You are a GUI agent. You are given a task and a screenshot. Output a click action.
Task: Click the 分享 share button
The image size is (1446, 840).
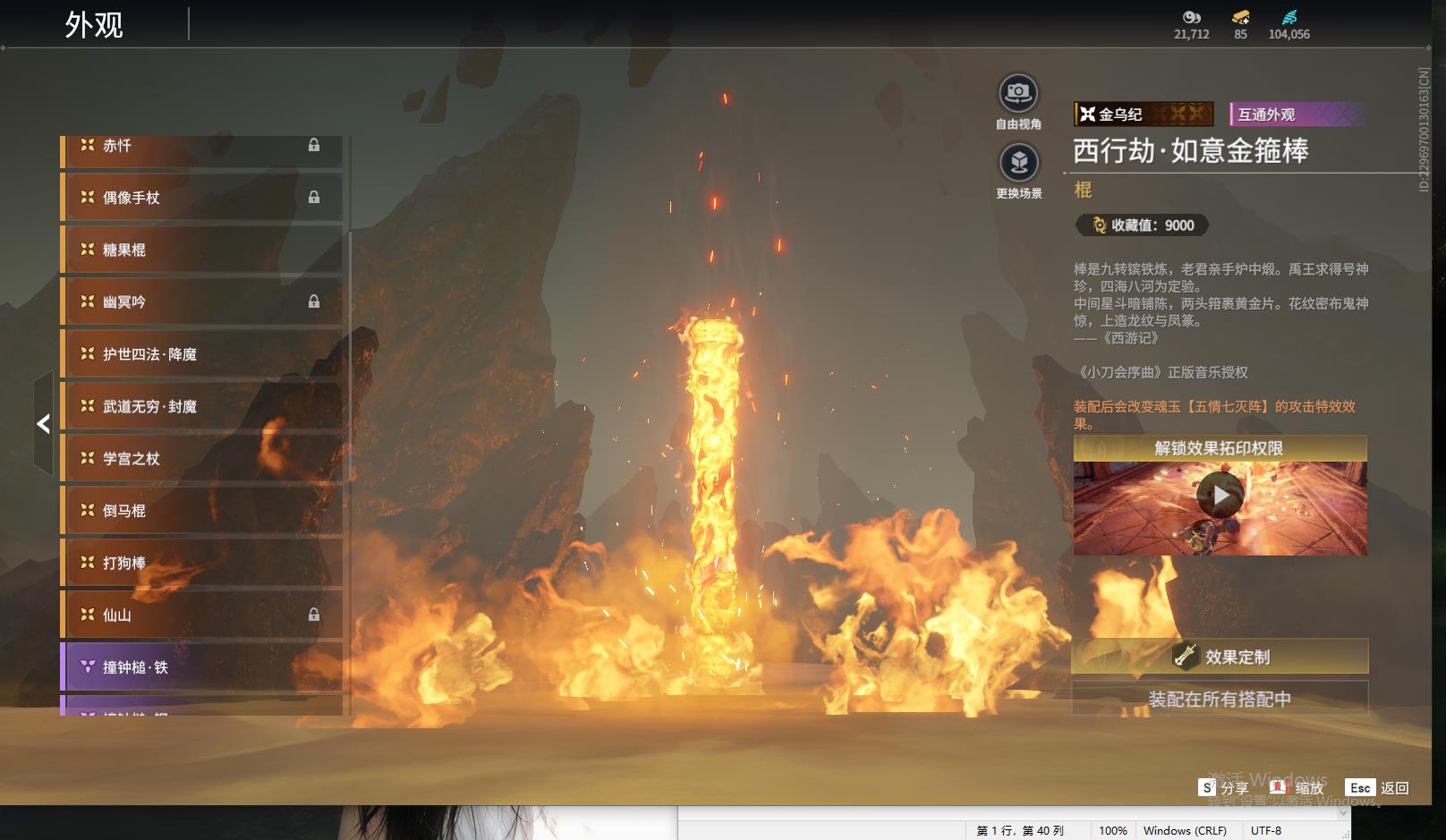click(1223, 788)
